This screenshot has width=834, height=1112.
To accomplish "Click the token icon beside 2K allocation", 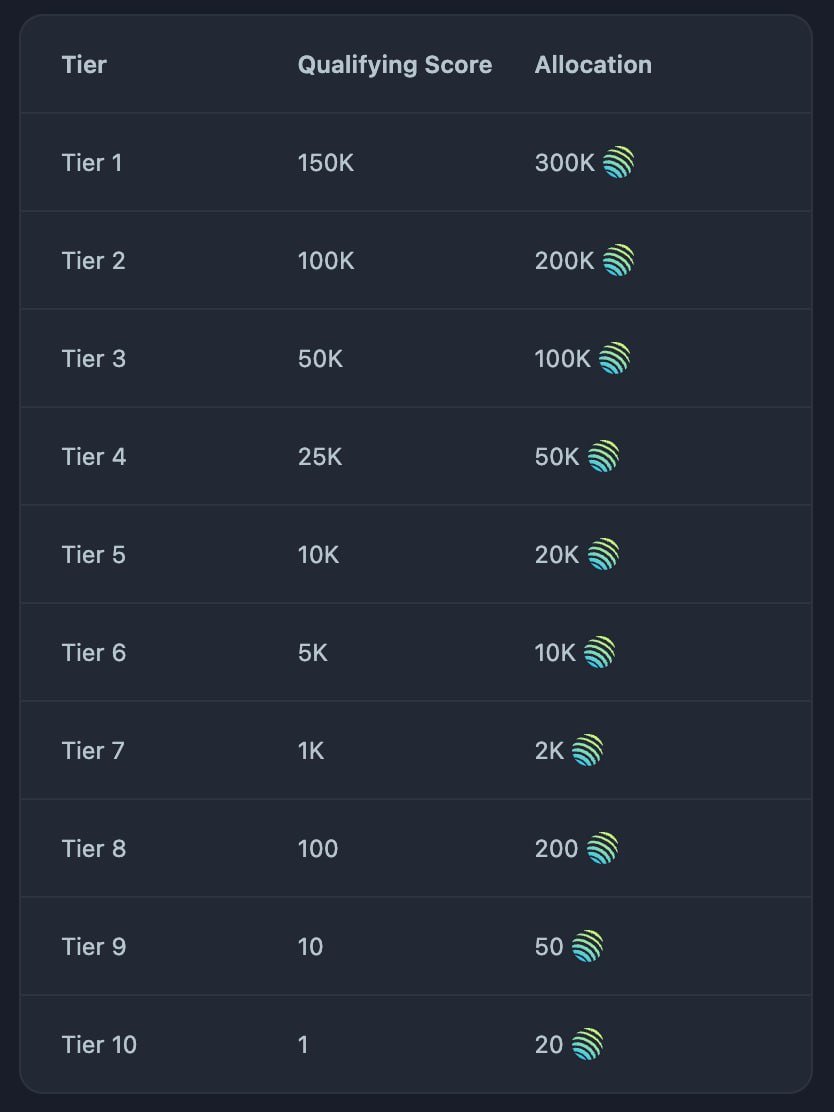I will click(x=587, y=750).
